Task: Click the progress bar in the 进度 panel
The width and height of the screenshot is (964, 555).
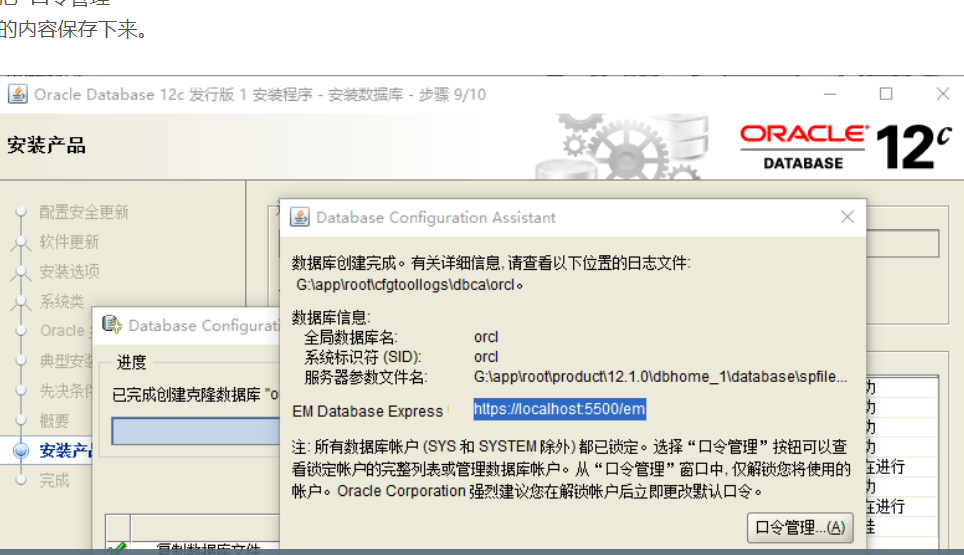Action: click(196, 431)
